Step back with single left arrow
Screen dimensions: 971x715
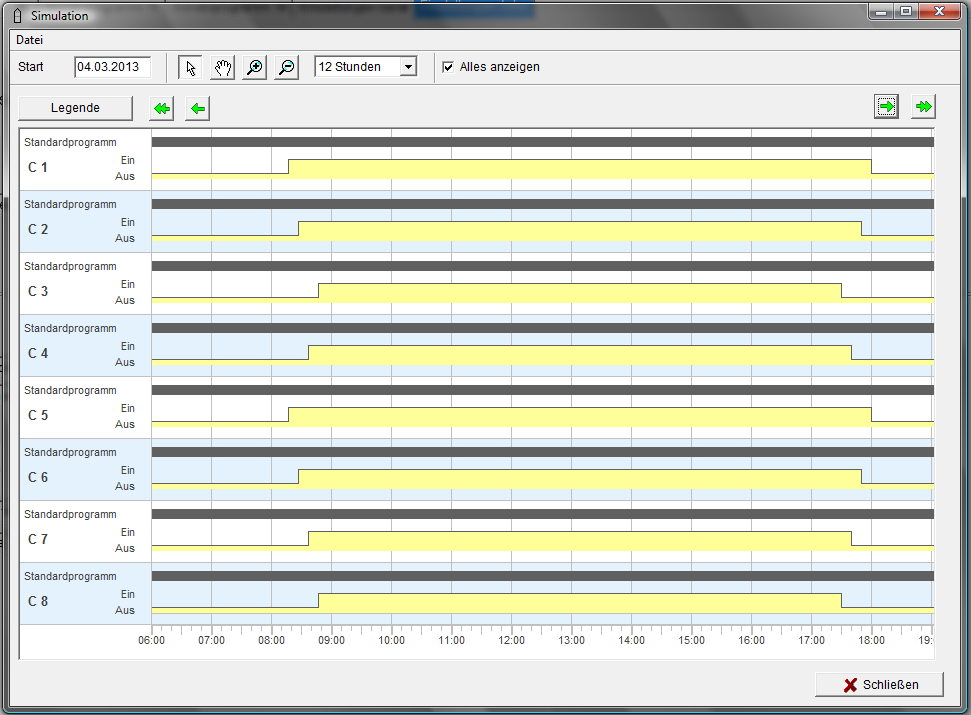tap(198, 108)
